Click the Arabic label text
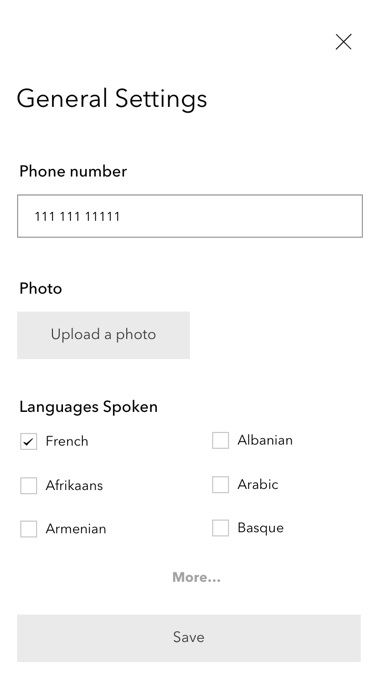380x676 pixels. click(258, 484)
